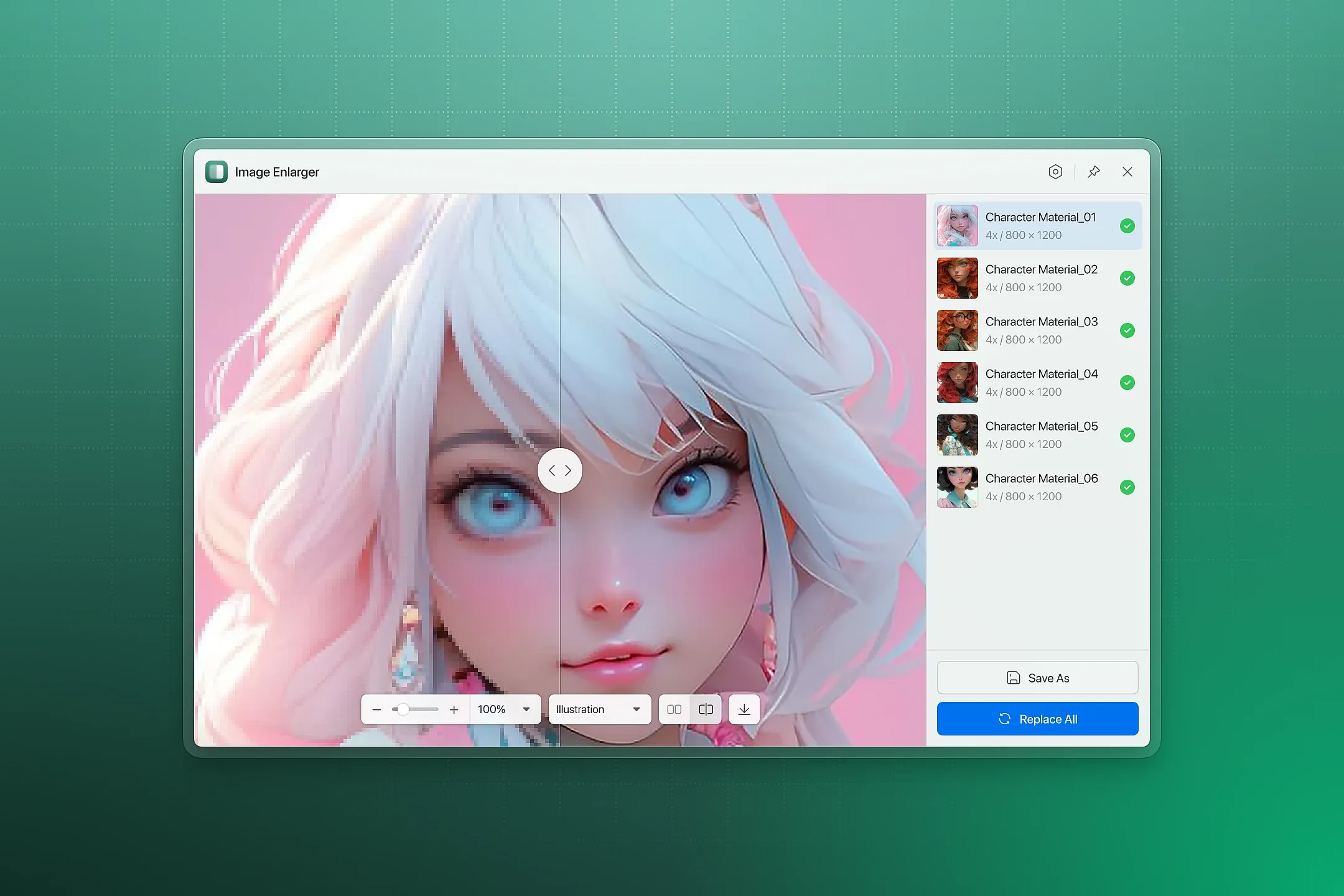Click the before/after comparison divider handle
The width and height of the screenshot is (1344, 896).
tap(559, 470)
